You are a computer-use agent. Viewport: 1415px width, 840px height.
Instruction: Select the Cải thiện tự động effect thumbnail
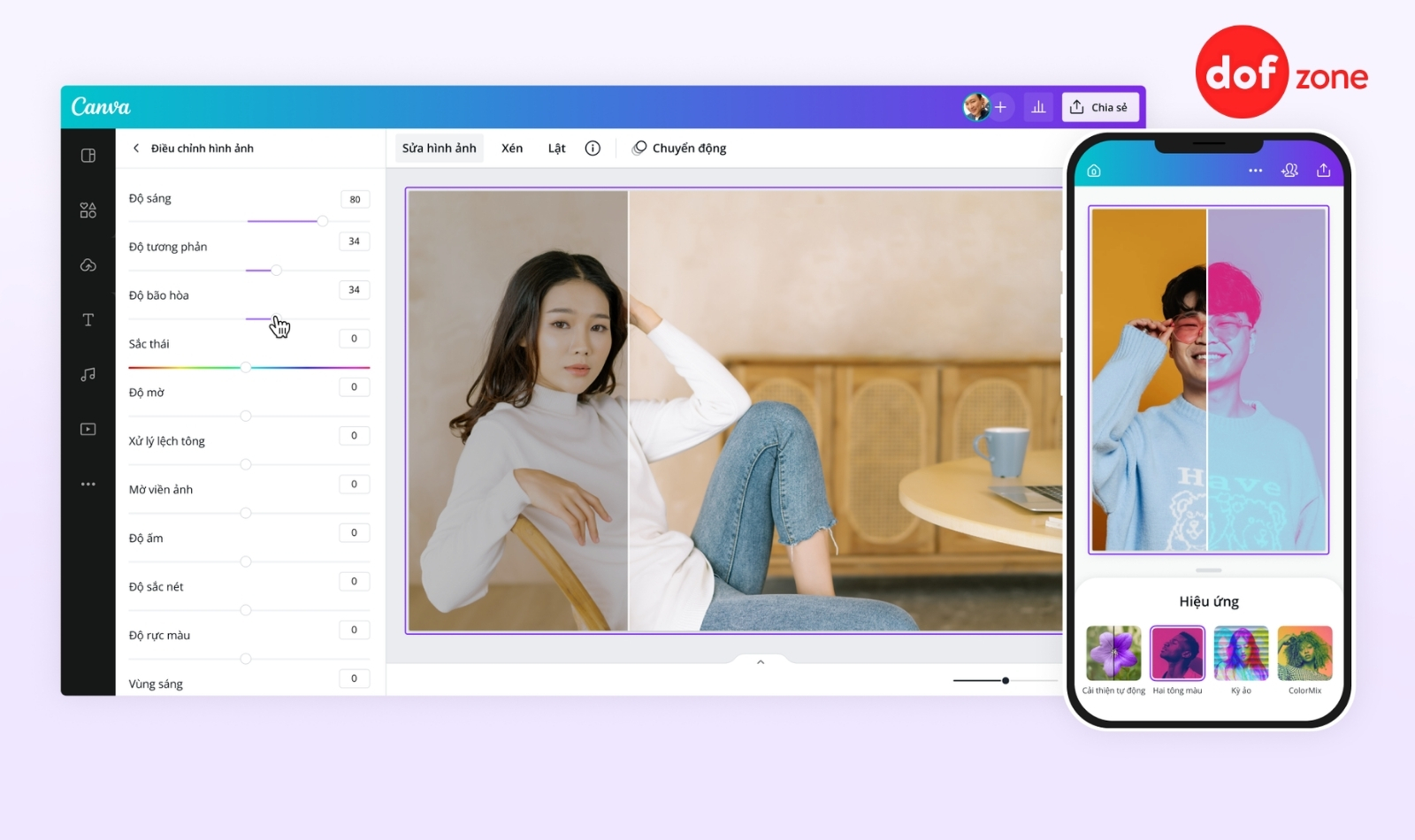click(x=1113, y=653)
